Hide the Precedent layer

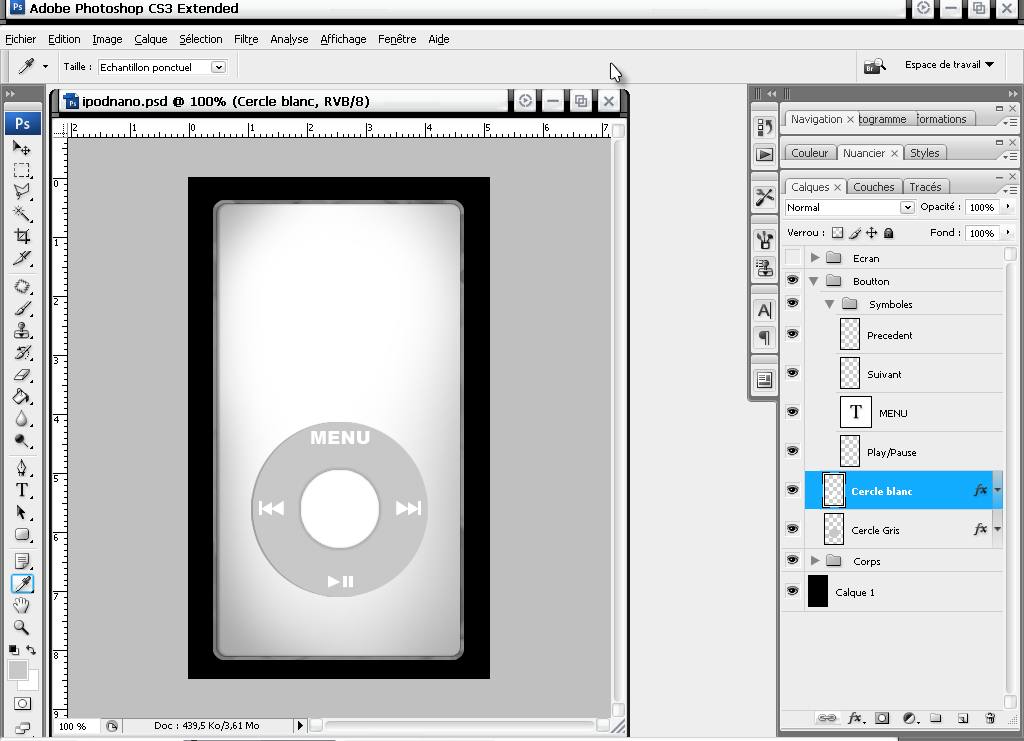(792, 334)
